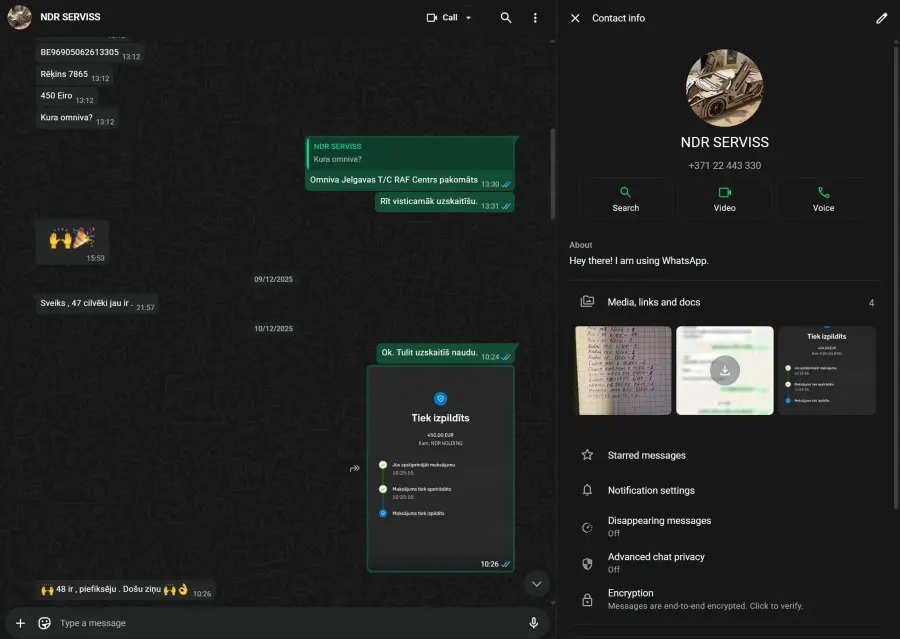This screenshot has width=900, height=639.
Task: Close the Contact info panel
Action: 575,18
